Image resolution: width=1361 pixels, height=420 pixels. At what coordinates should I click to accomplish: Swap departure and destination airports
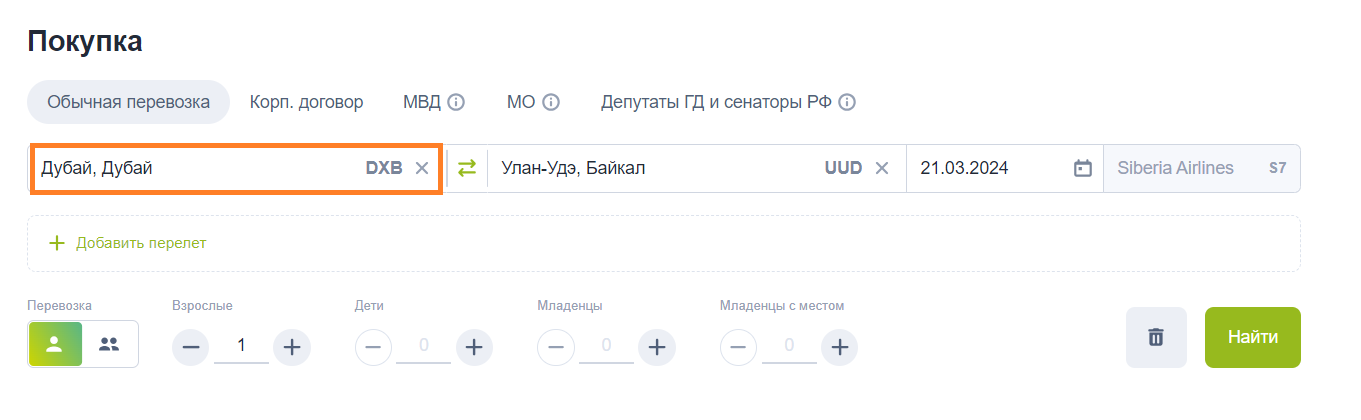(467, 168)
